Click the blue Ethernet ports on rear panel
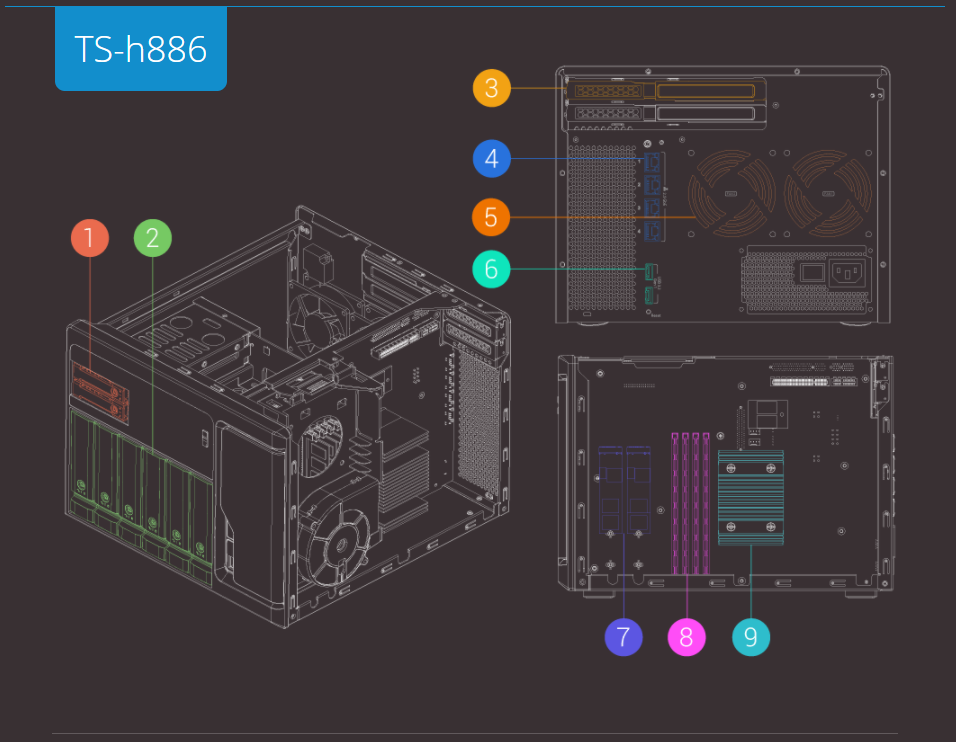Image resolution: width=956 pixels, height=742 pixels. [652, 197]
